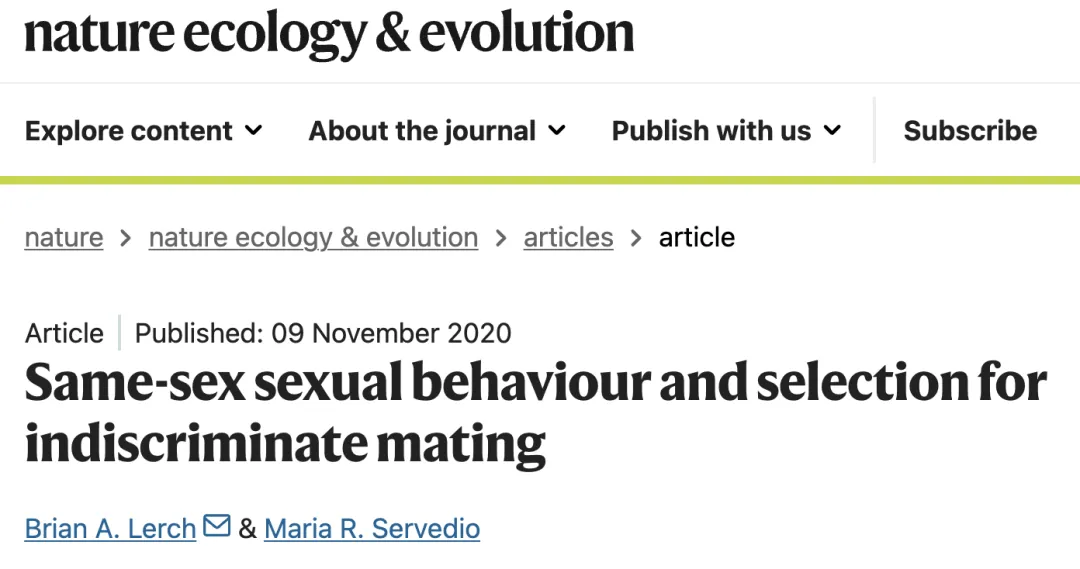Open the Publish with us menu label
The height and width of the screenshot is (569, 1080).
click(x=711, y=131)
